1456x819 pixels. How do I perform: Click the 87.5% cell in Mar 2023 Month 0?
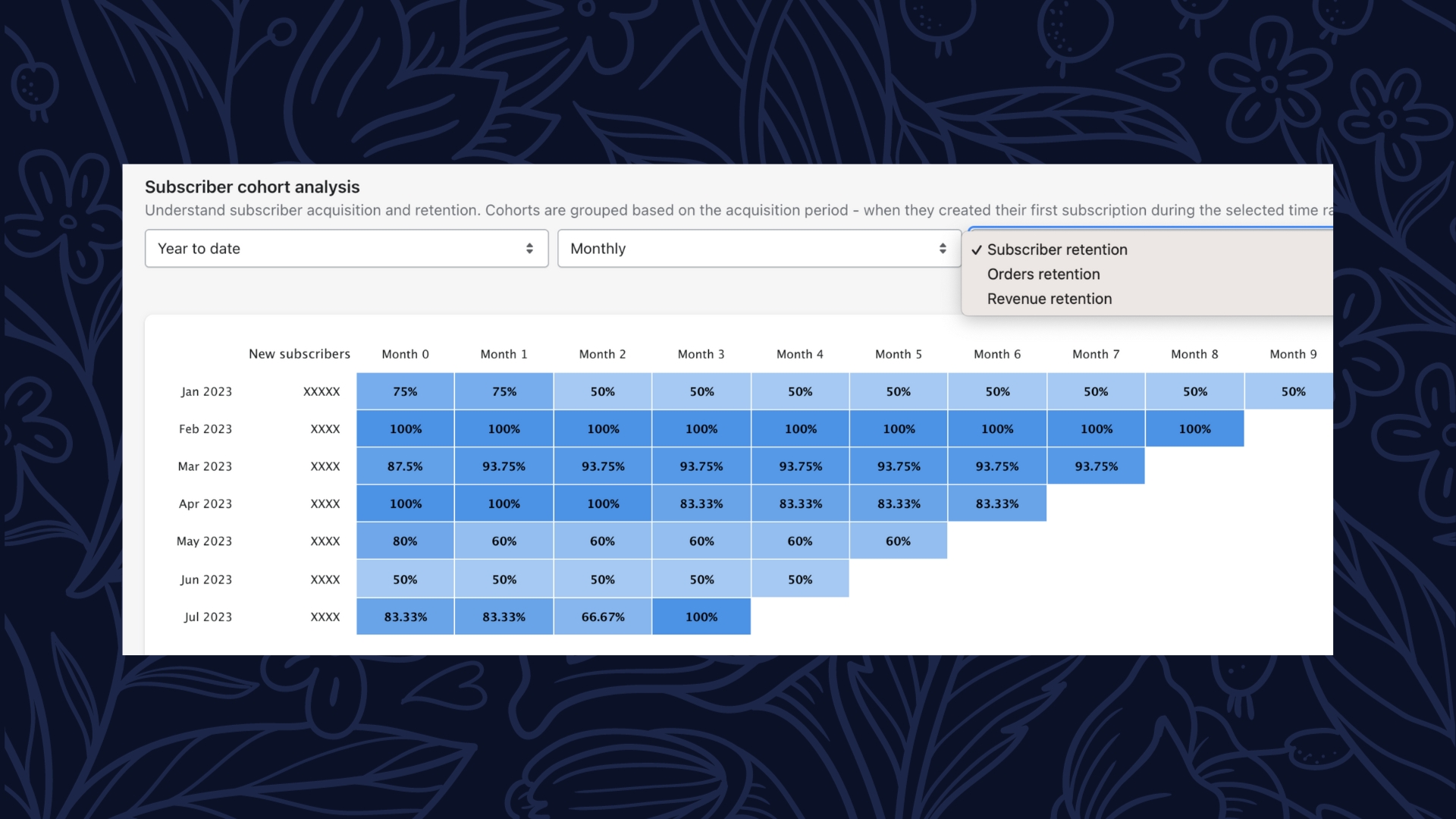(x=405, y=466)
